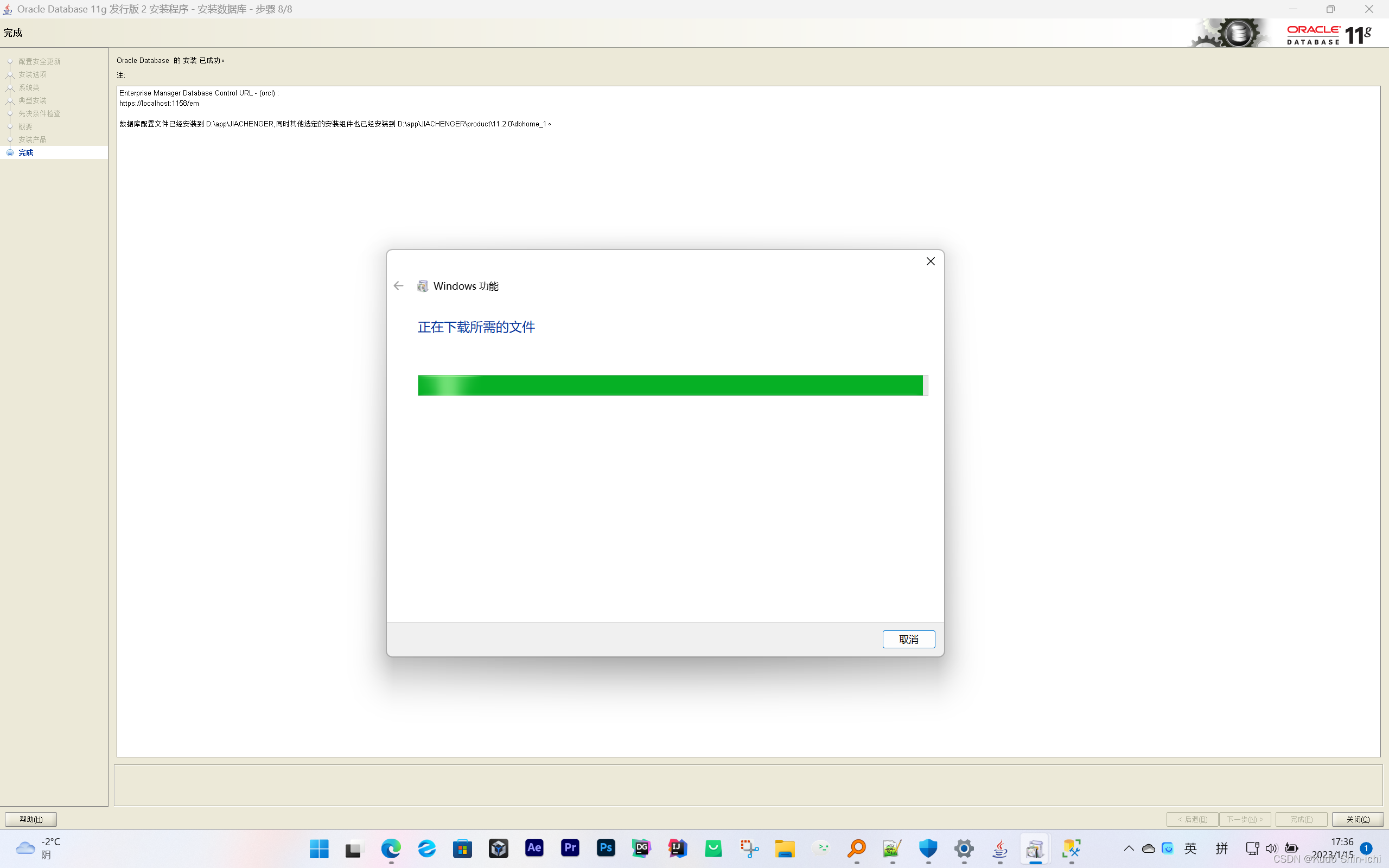
Task: Click the Oracle installer Java title icon
Action: point(8,9)
